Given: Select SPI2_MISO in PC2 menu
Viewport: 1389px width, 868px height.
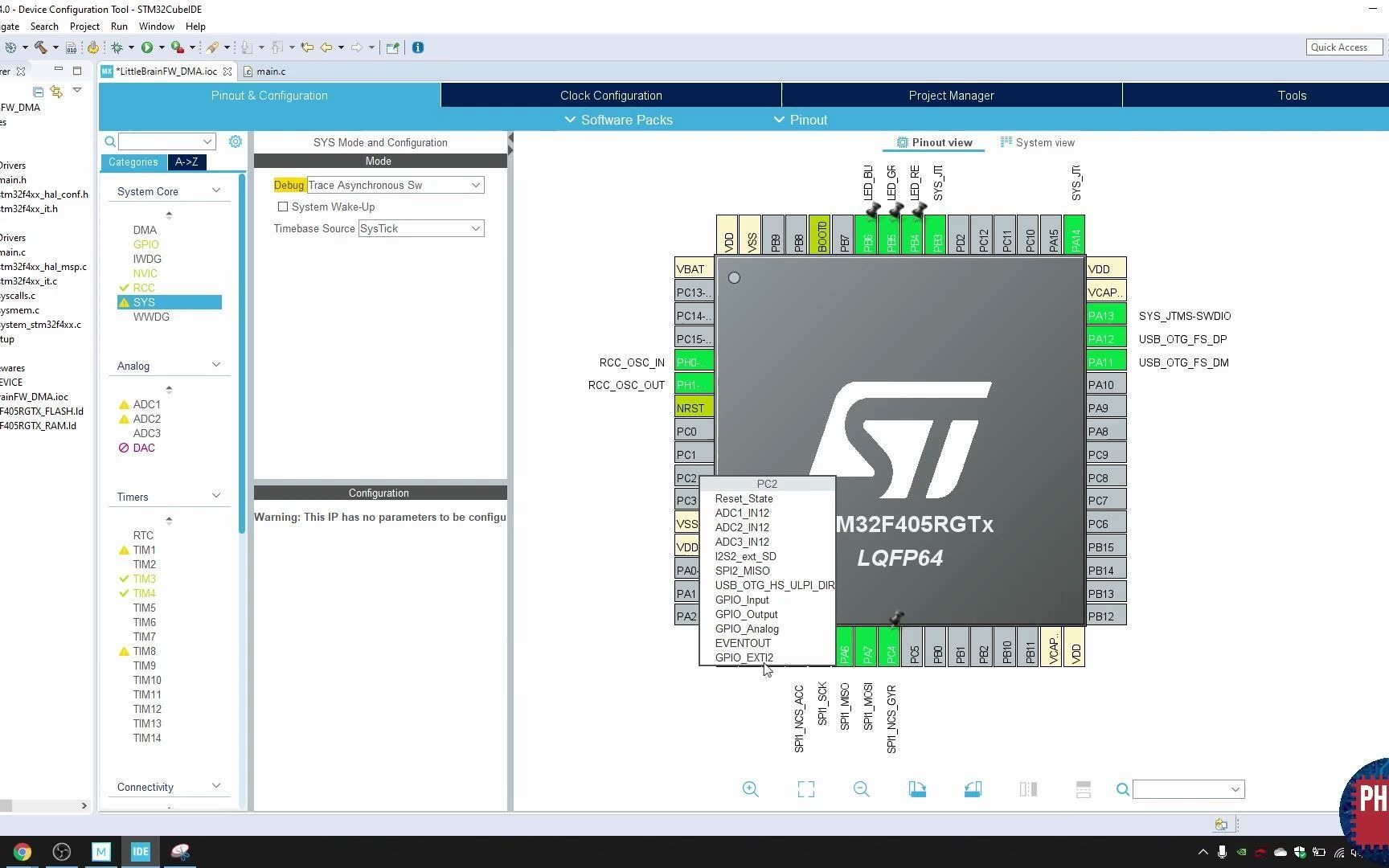Looking at the screenshot, I should [x=742, y=571].
